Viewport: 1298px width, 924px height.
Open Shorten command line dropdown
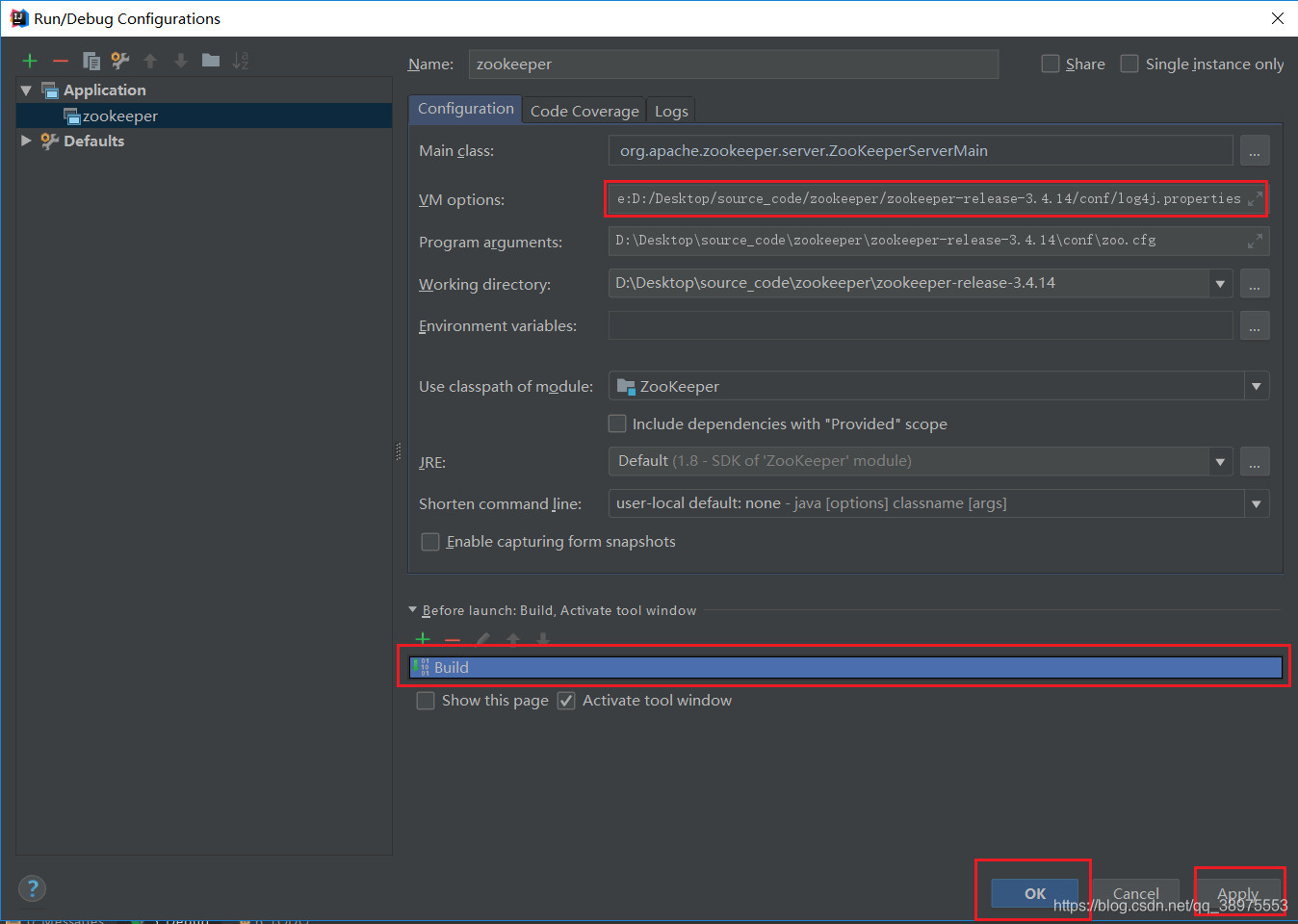click(x=1257, y=503)
